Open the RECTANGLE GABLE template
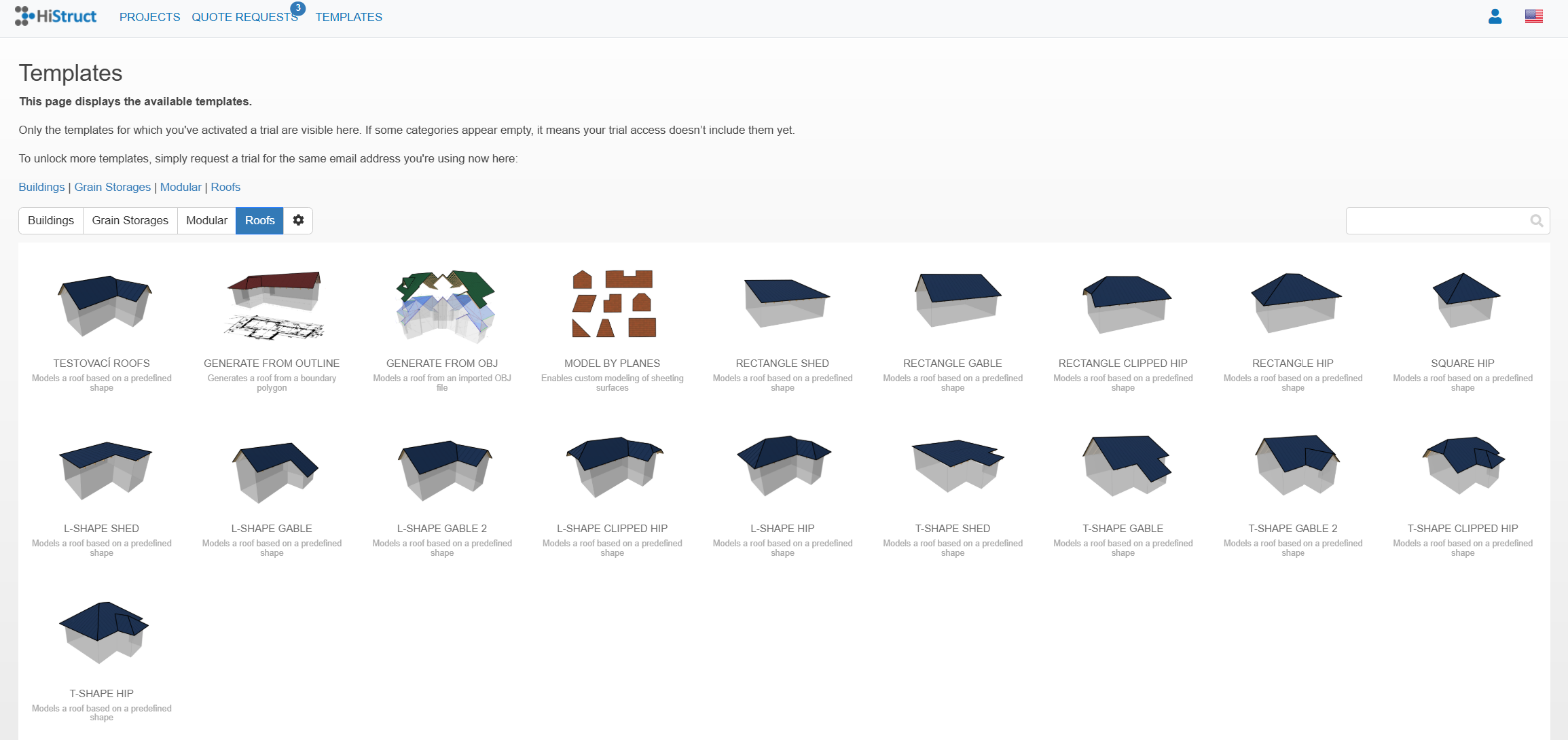This screenshot has width=1568, height=740. pyautogui.click(x=953, y=306)
